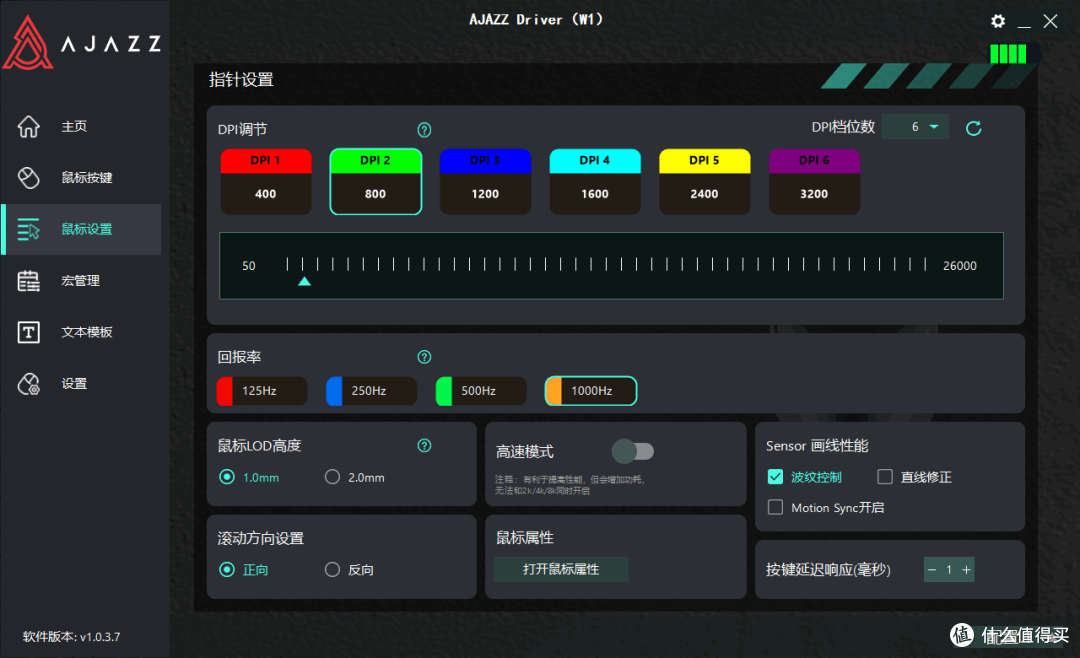1080x658 pixels.
Task: Click 打开鼠标属性 button
Action: click(561, 569)
